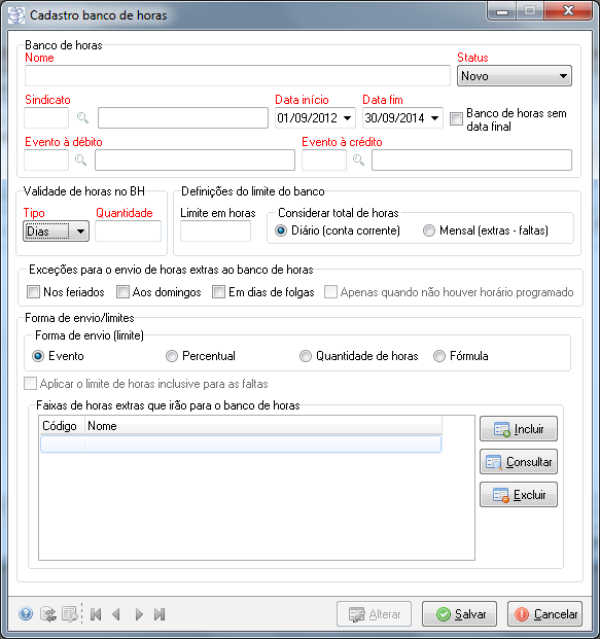Jump to the last record
This screenshot has width=600, height=639.
point(160,614)
